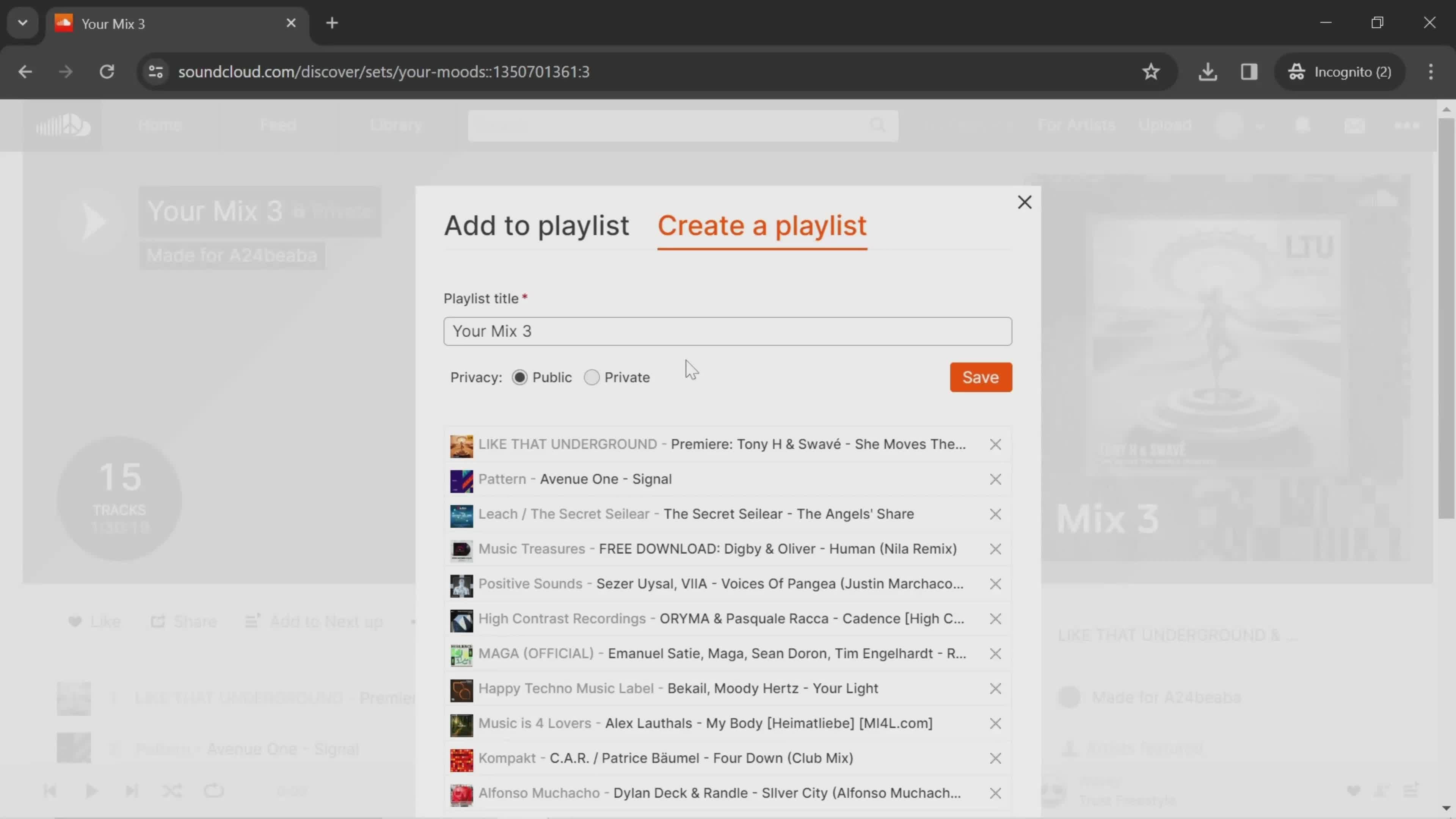Select the Create a playlist tab

[762, 226]
